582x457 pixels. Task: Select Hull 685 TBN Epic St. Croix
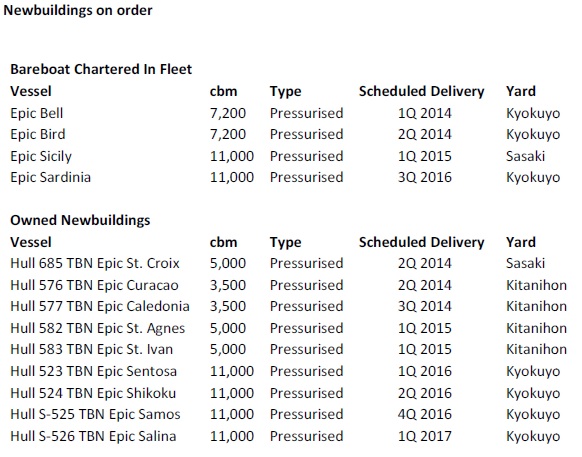95,263
